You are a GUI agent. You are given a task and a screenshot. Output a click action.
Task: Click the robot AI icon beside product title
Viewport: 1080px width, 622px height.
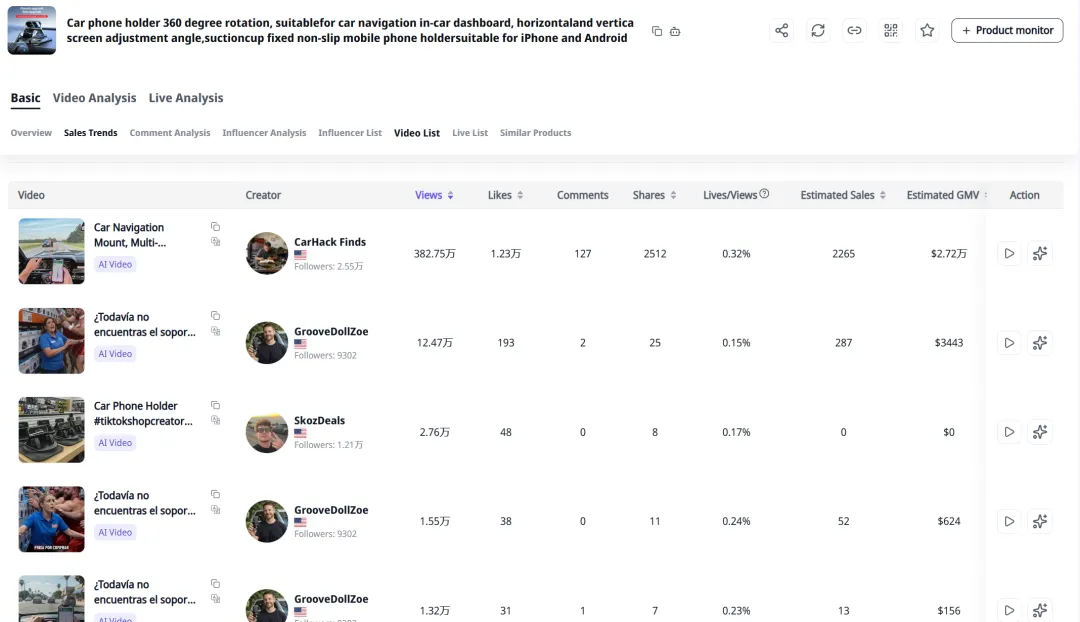[675, 31]
